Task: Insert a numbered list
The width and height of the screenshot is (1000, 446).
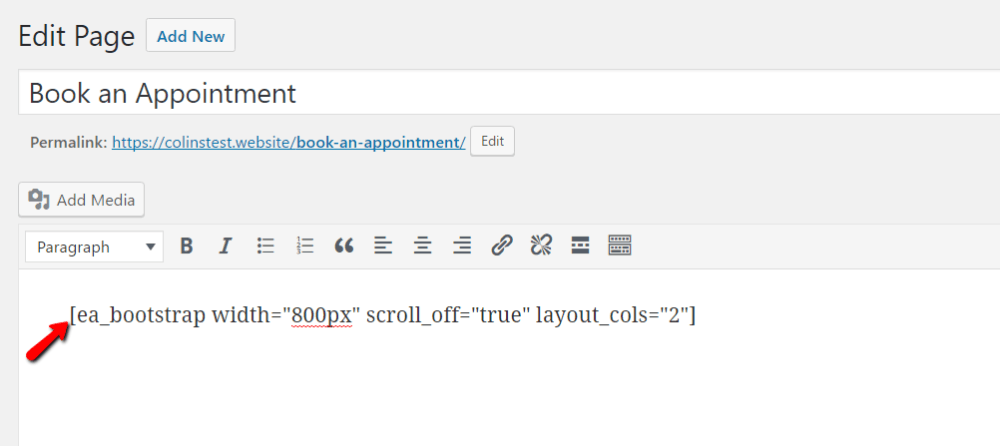Action: click(305, 246)
